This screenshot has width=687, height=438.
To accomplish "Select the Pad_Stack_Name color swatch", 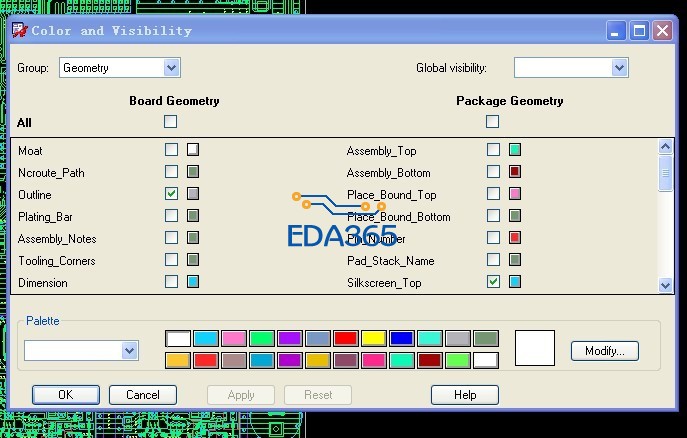I will pos(515,260).
